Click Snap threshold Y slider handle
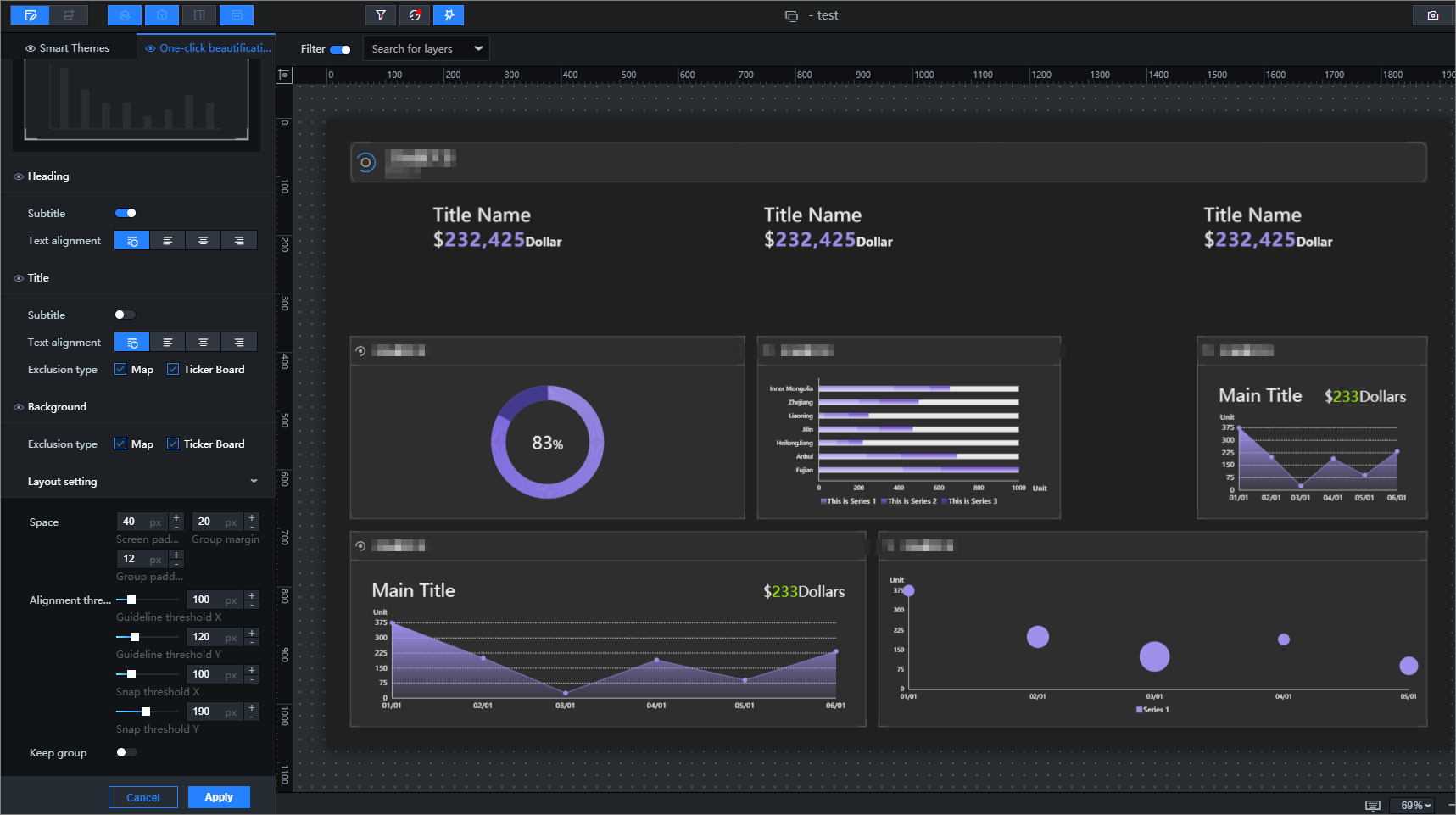The height and width of the screenshot is (815, 1456). pyautogui.click(x=146, y=712)
